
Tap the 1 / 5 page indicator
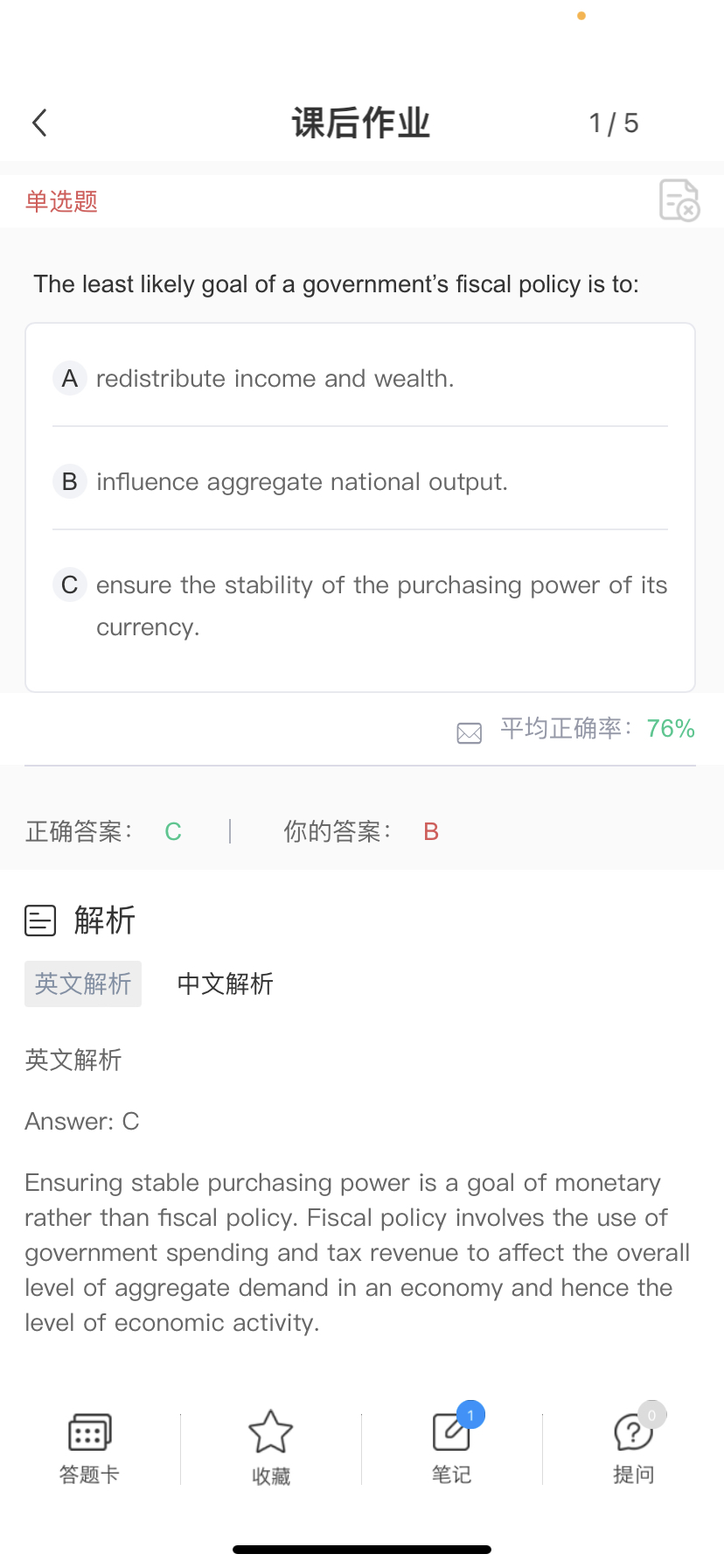coord(614,123)
